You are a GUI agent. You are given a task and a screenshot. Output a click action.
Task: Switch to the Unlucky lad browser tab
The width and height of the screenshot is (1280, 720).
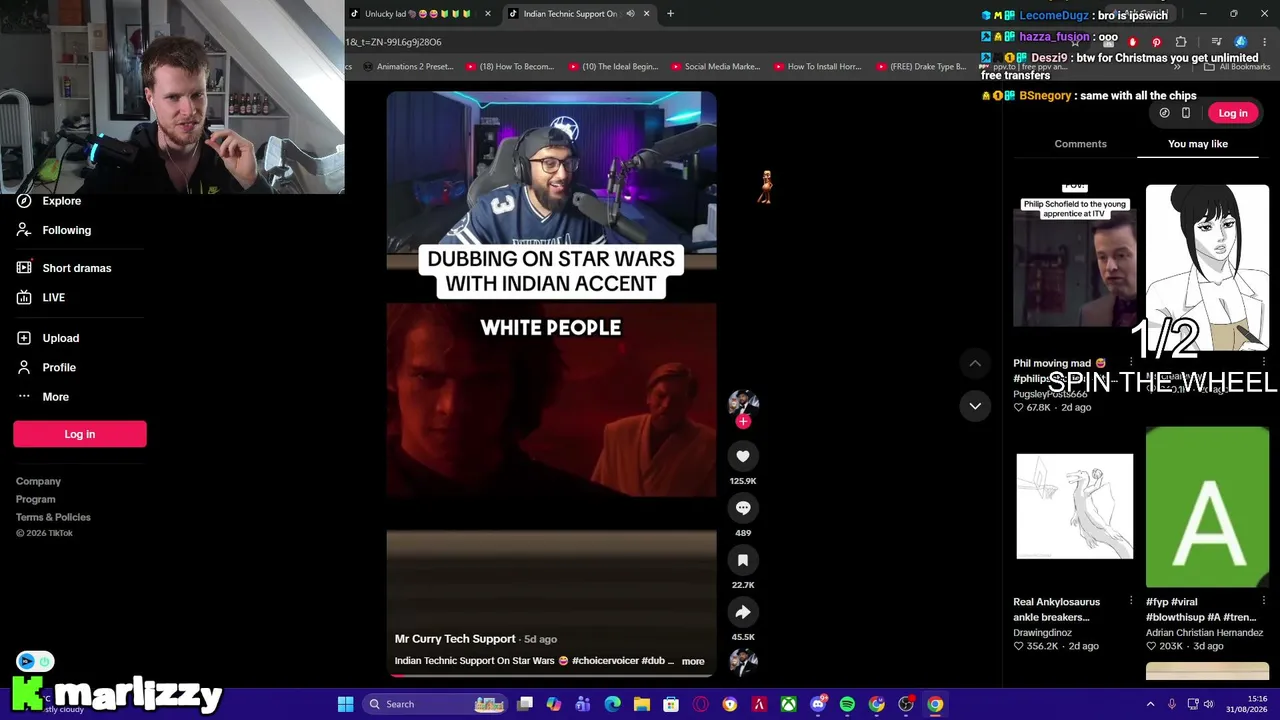click(x=420, y=14)
